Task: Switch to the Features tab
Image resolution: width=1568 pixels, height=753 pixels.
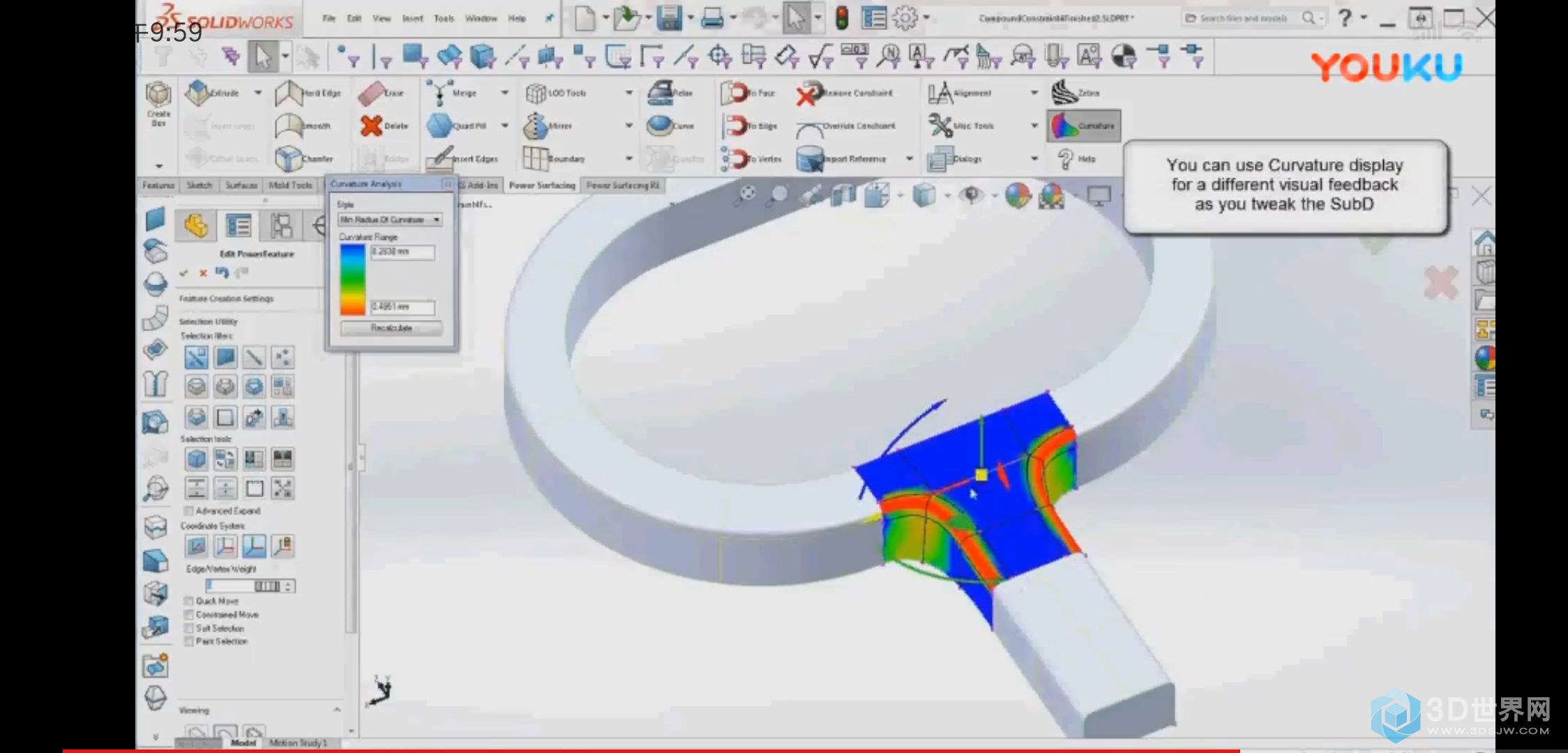Action: pos(158,185)
